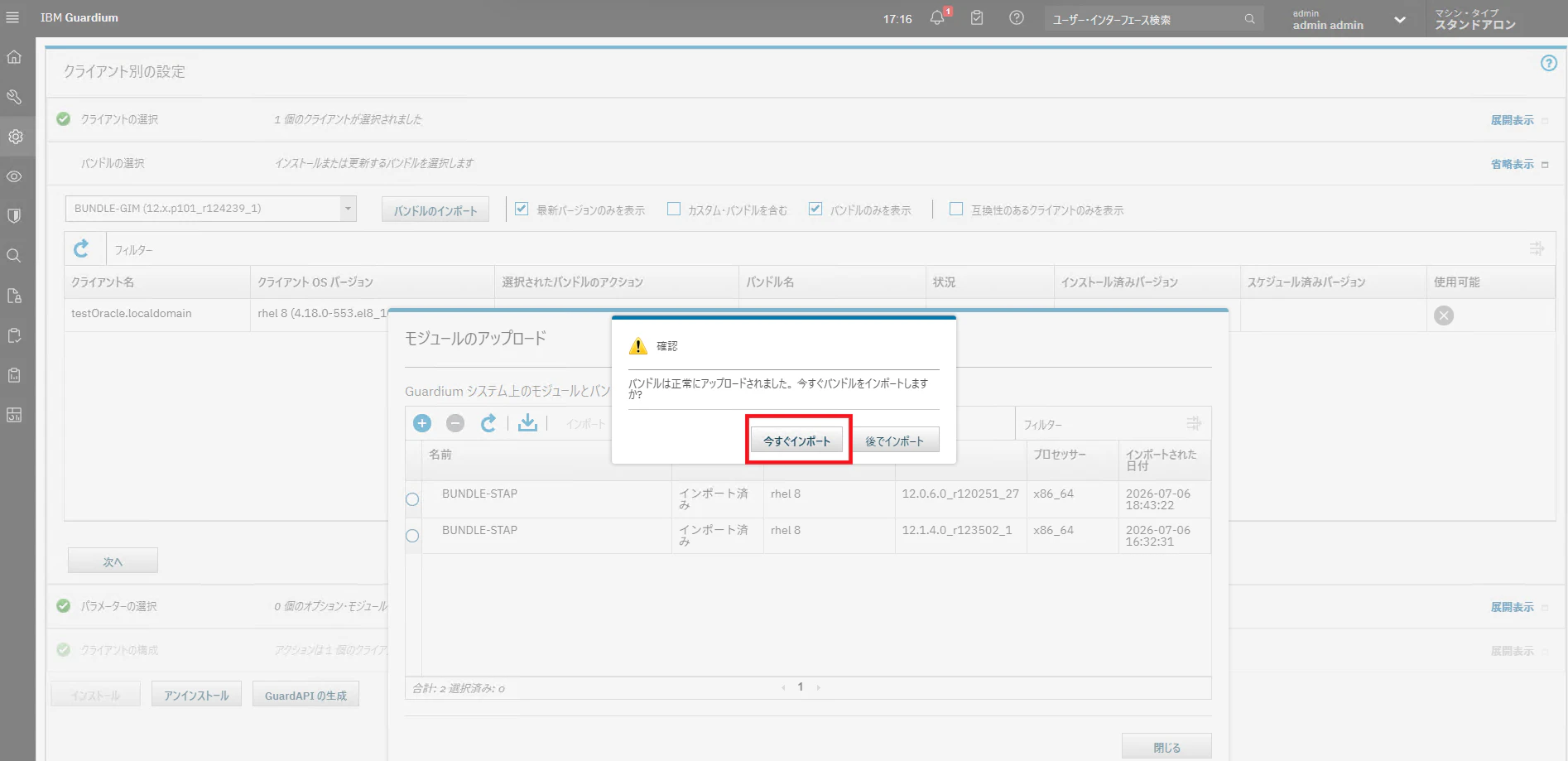Image resolution: width=1568 pixels, height=761 pixels.
Task: Open page help icon at top right
Action: [x=1548, y=64]
